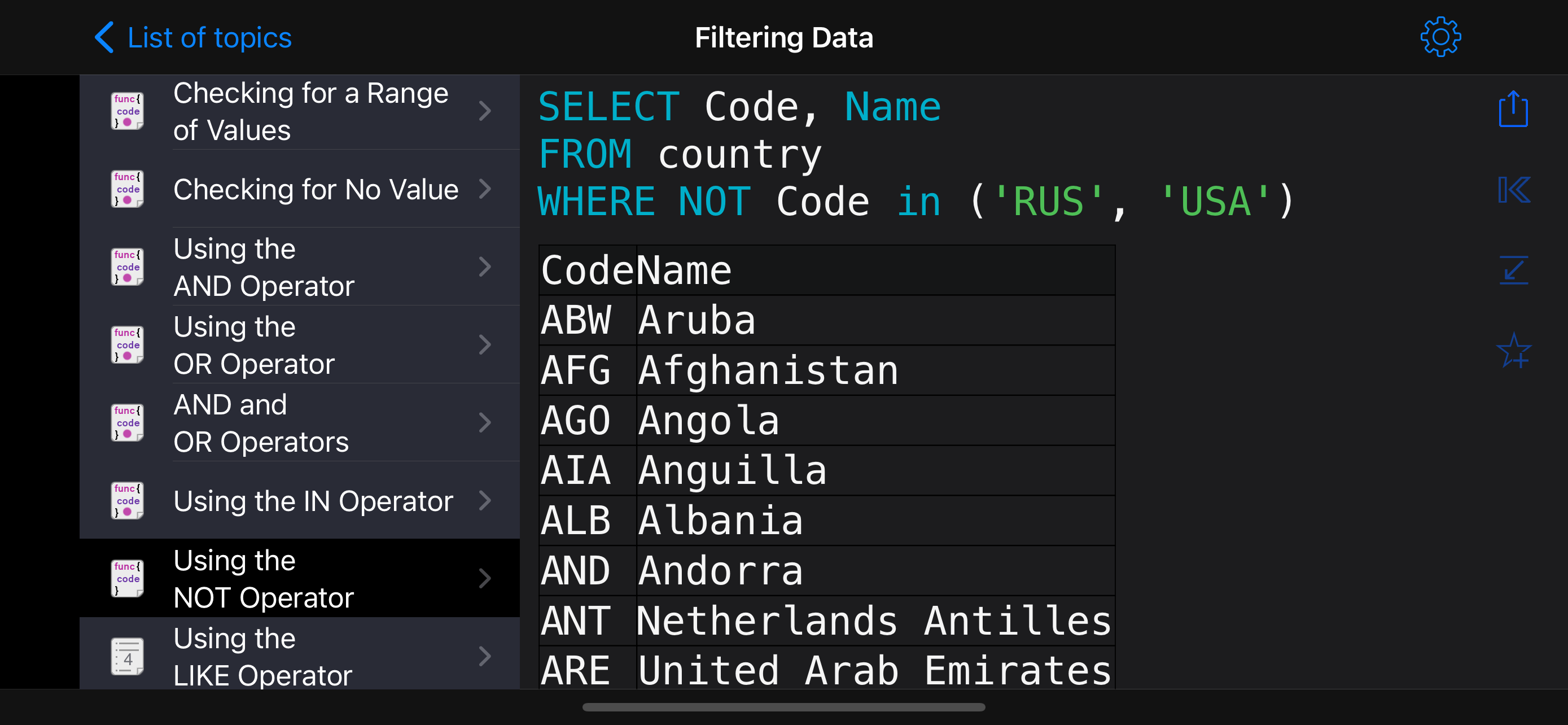Expand chevron for Checking for No Value
The height and width of the screenshot is (725, 1568).
pyautogui.click(x=485, y=189)
